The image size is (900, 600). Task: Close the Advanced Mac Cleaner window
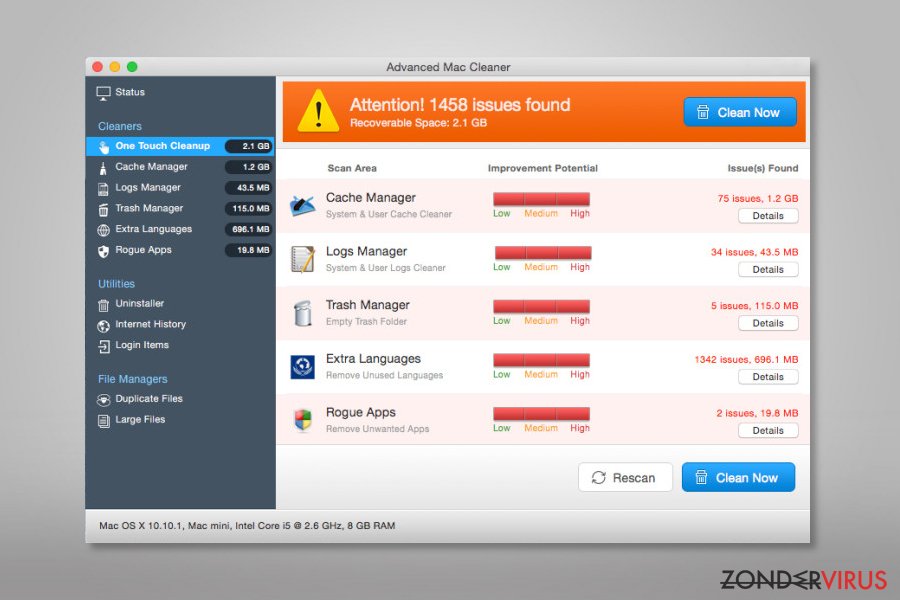pos(98,67)
